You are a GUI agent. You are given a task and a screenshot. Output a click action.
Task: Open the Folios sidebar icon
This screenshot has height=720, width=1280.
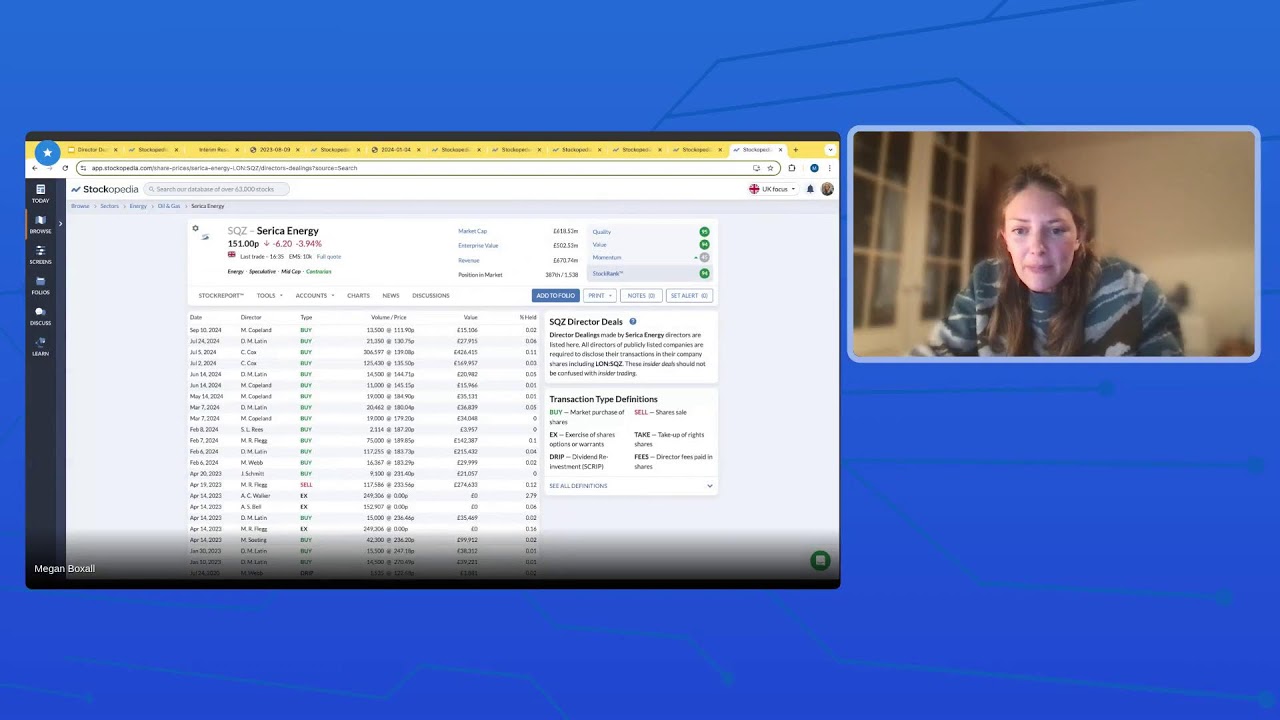(x=40, y=286)
